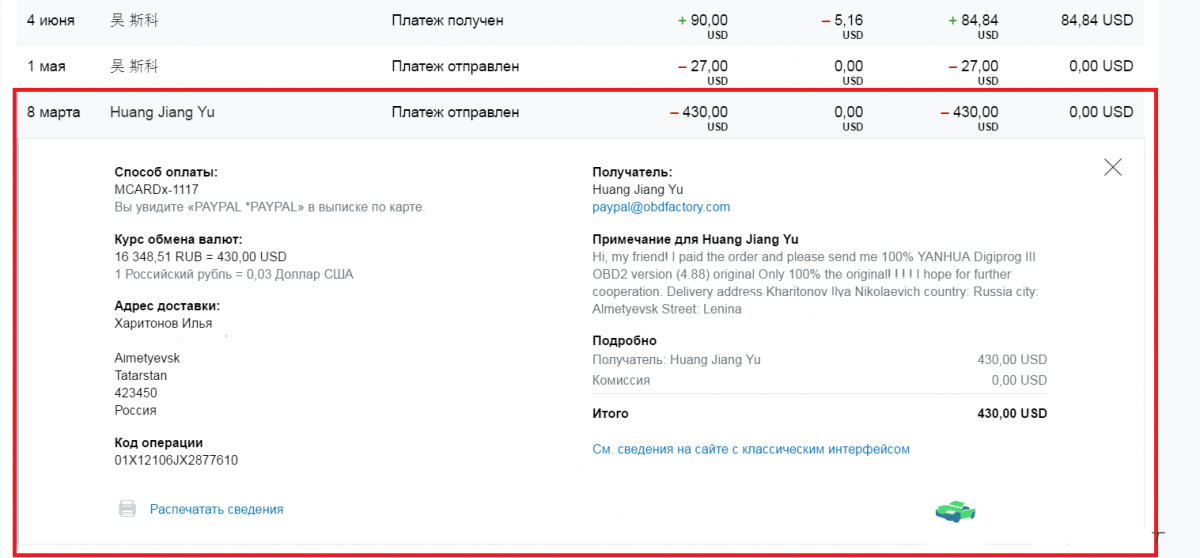Click the MCARDx-1117 payment method
This screenshot has width=1200, height=558.
tap(156, 189)
